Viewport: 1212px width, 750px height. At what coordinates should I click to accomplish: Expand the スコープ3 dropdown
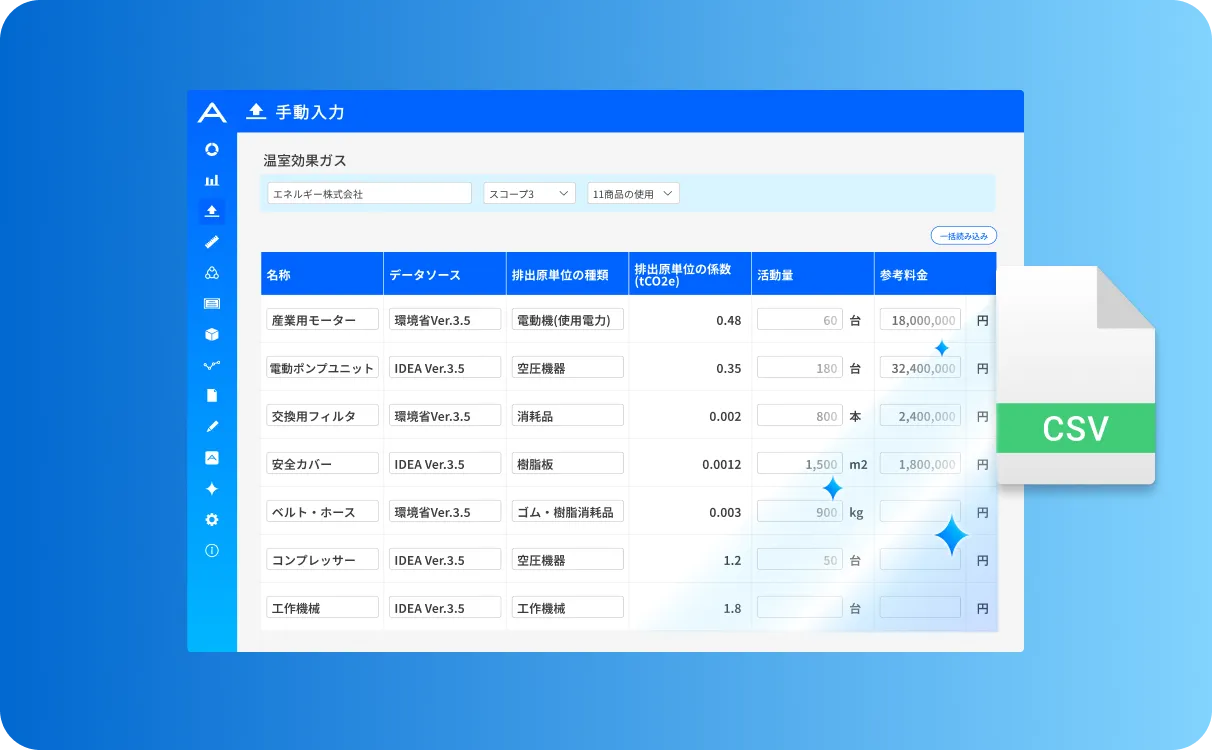pos(529,193)
